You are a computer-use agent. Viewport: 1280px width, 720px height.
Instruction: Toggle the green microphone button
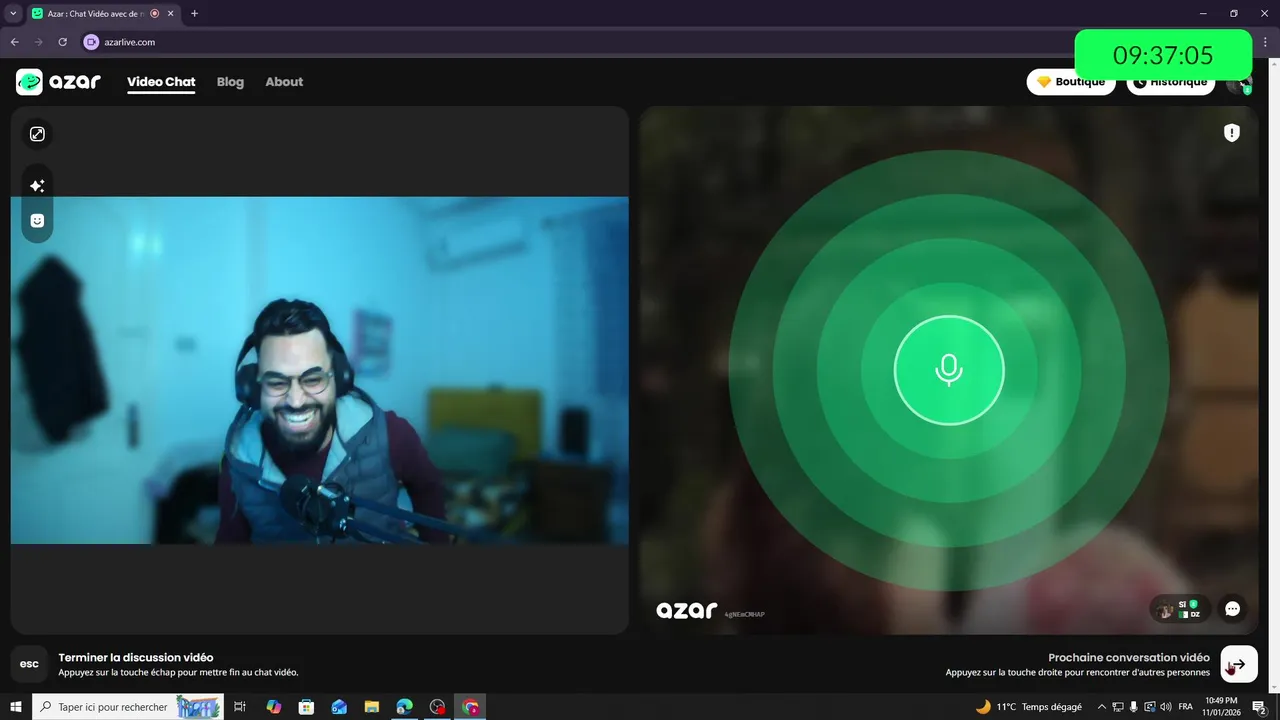coord(949,370)
